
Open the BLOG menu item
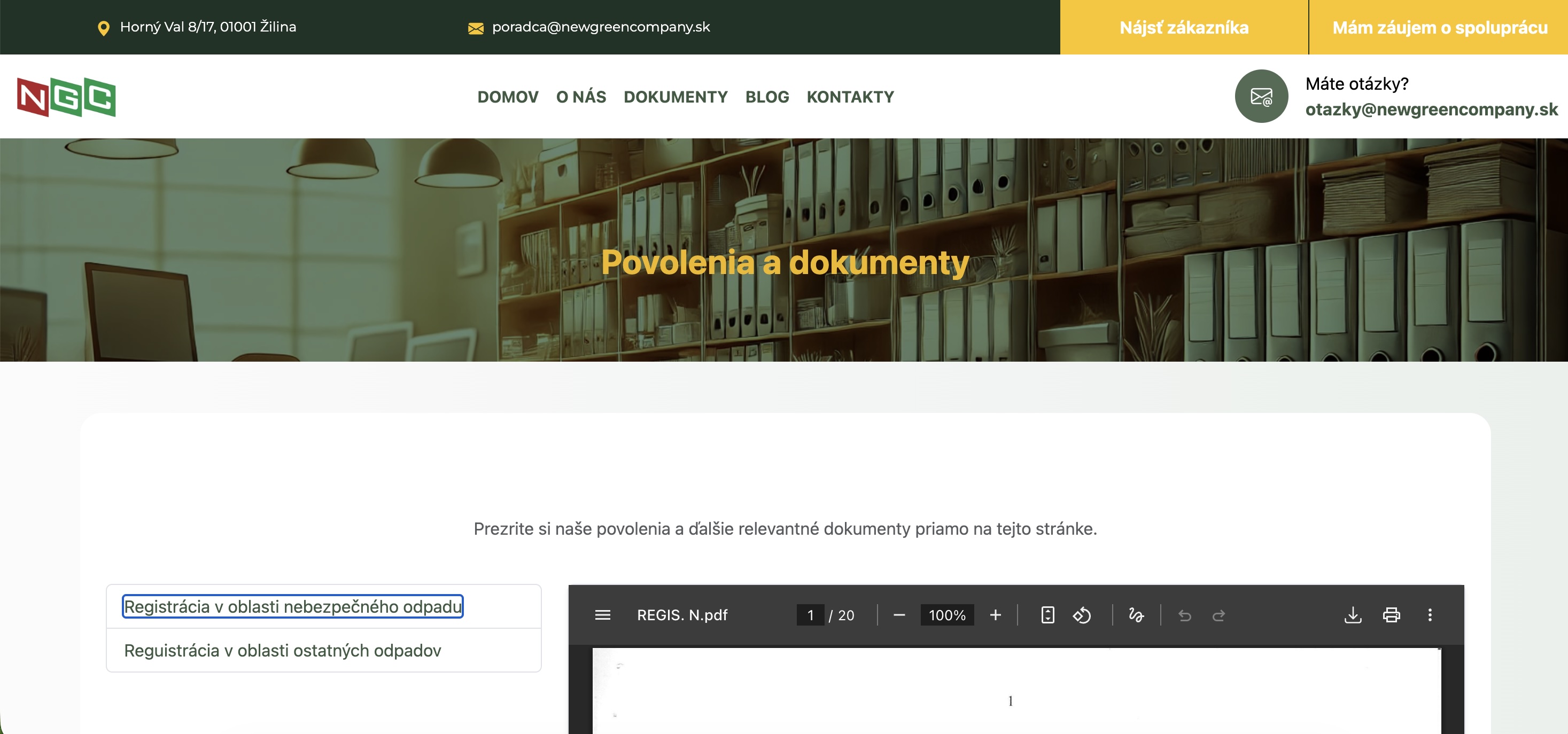coord(767,96)
